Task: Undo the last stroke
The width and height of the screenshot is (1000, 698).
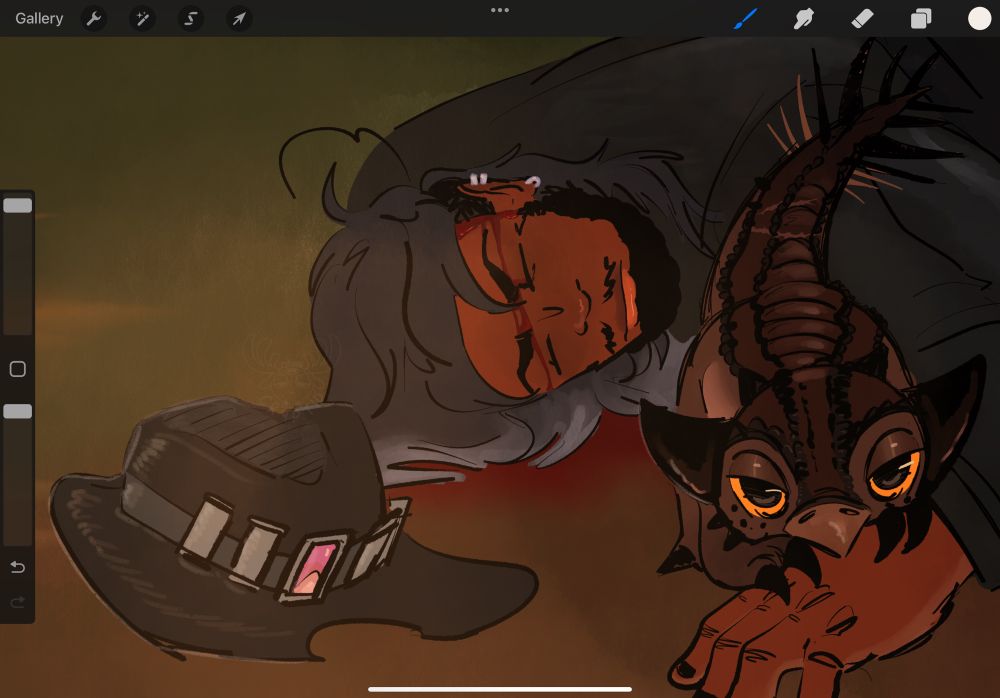Action: [x=18, y=567]
